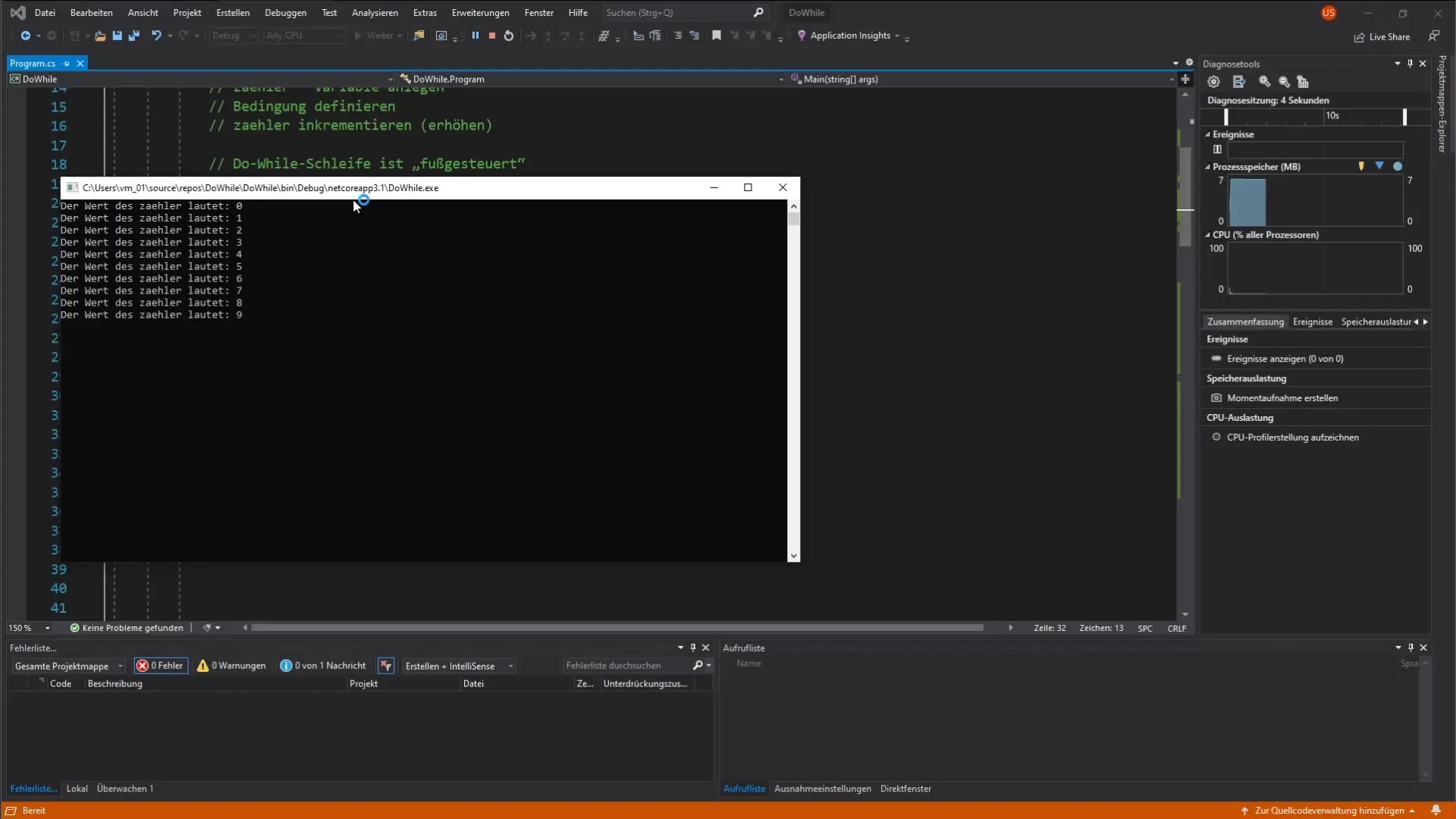This screenshot has width=1456, height=819.
Task: Click the right diagnostics timeline selection handle
Action: 1404,117
